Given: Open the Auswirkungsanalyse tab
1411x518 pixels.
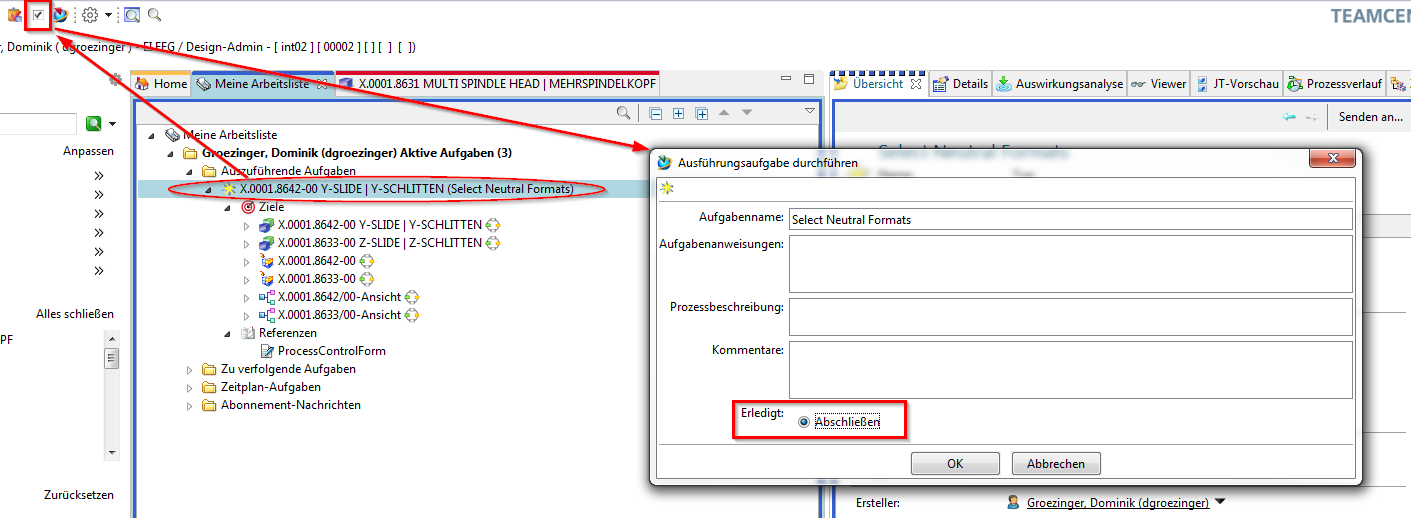Looking at the screenshot, I should coord(1060,84).
